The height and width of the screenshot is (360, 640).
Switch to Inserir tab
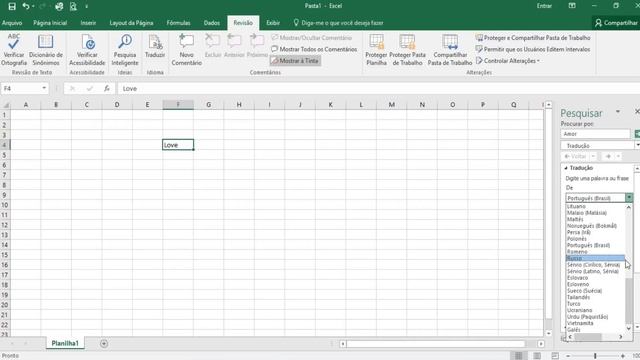[x=88, y=23]
